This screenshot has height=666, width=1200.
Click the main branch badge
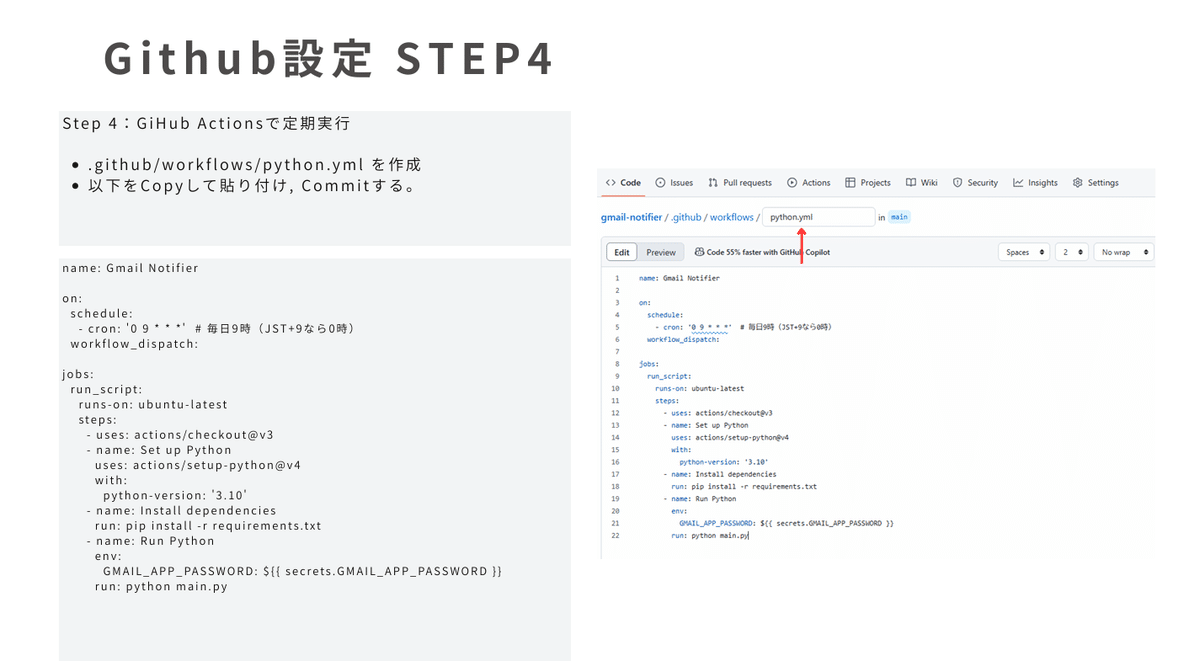900,217
